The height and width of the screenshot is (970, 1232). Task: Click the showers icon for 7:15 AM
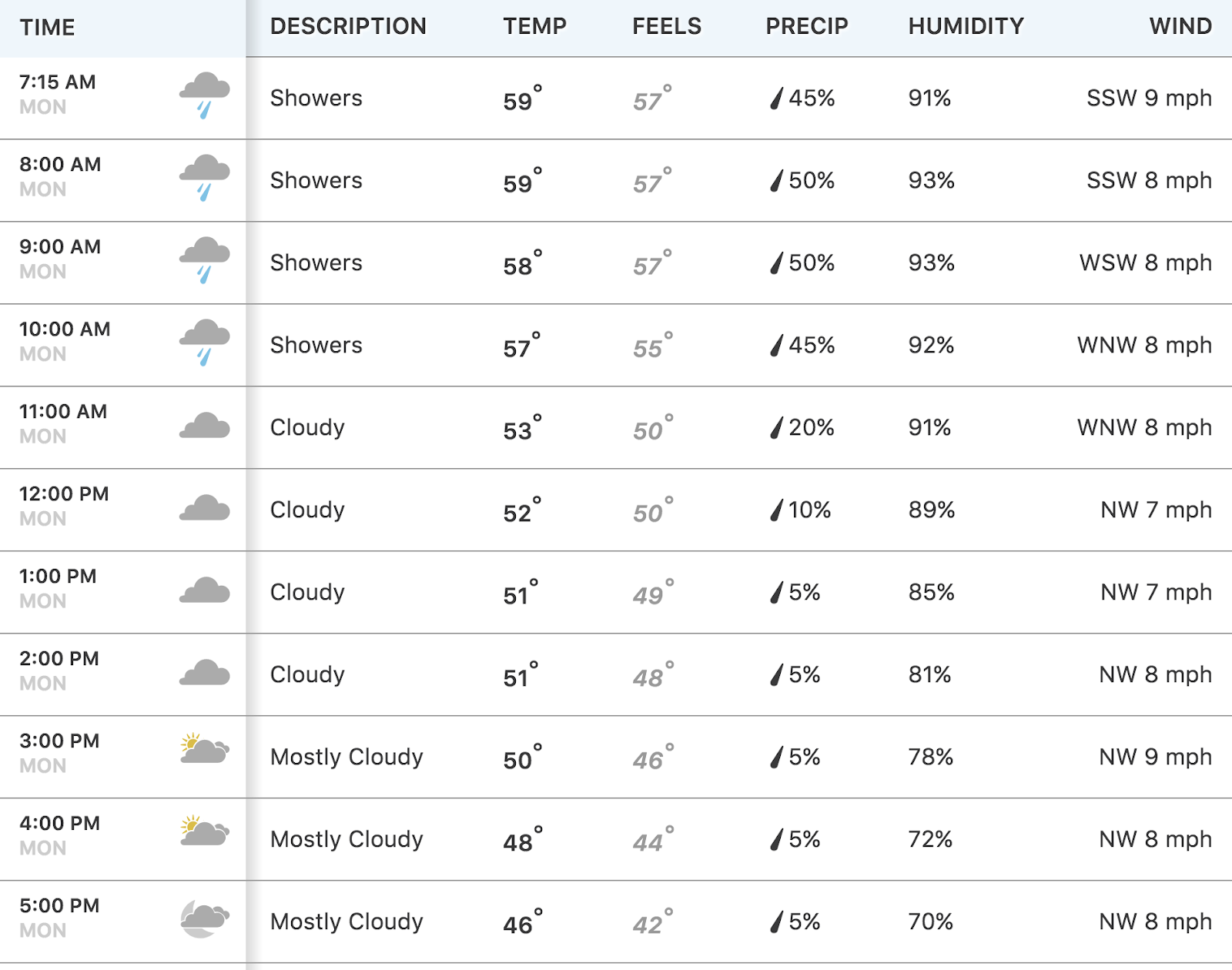(205, 96)
